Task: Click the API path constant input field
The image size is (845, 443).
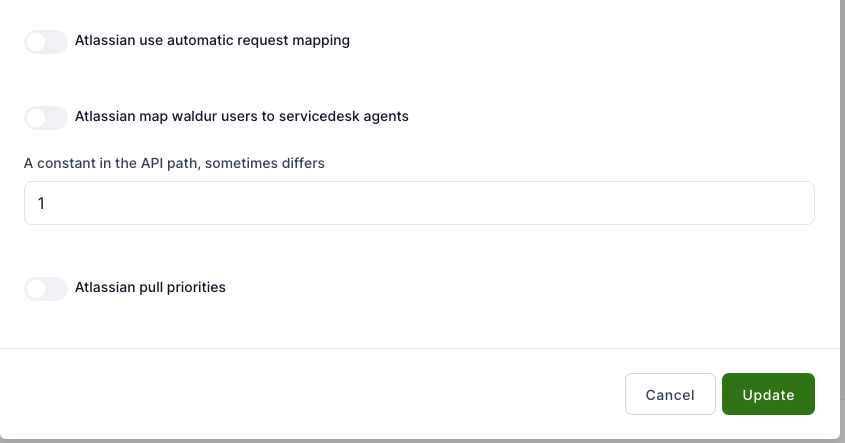Action: 419,203
